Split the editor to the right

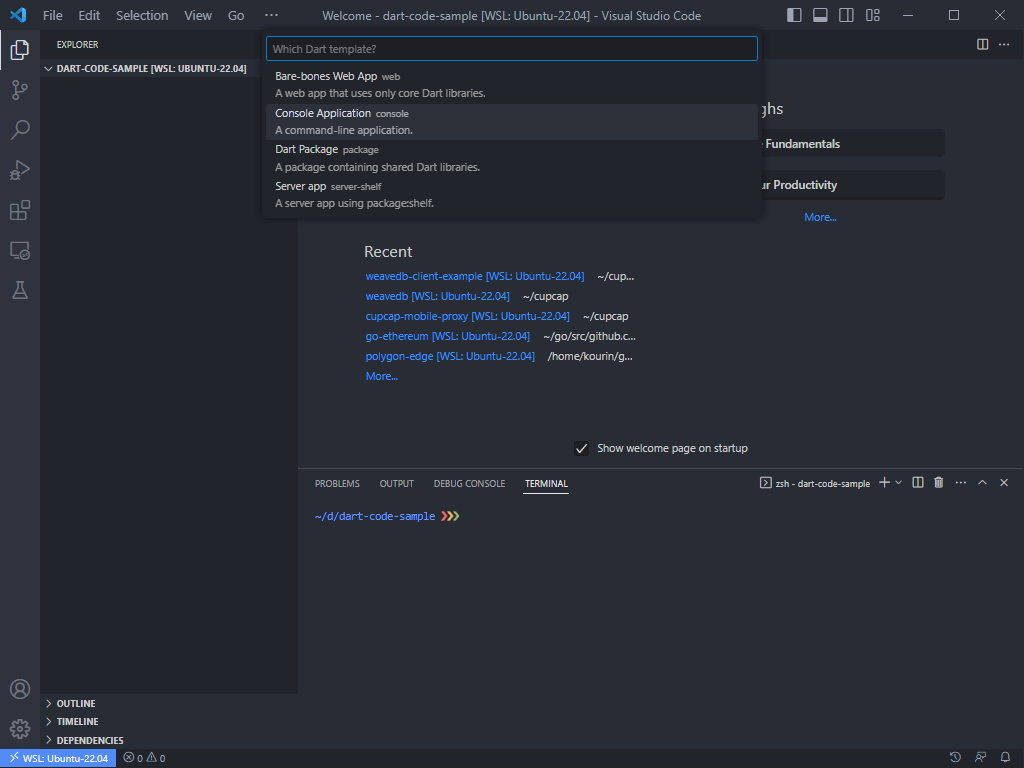(982, 44)
